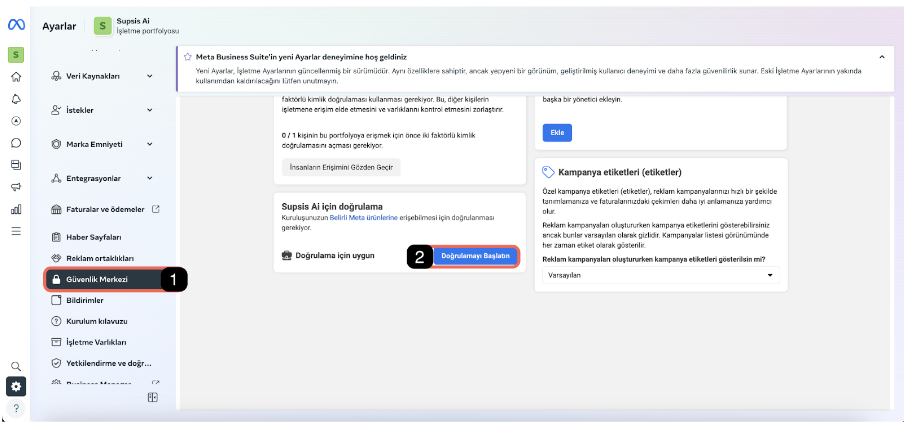The width and height of the screenshot is (904, 424).
Task: Open Kurulum kılavuzu menu item
Action: point(89,321)
